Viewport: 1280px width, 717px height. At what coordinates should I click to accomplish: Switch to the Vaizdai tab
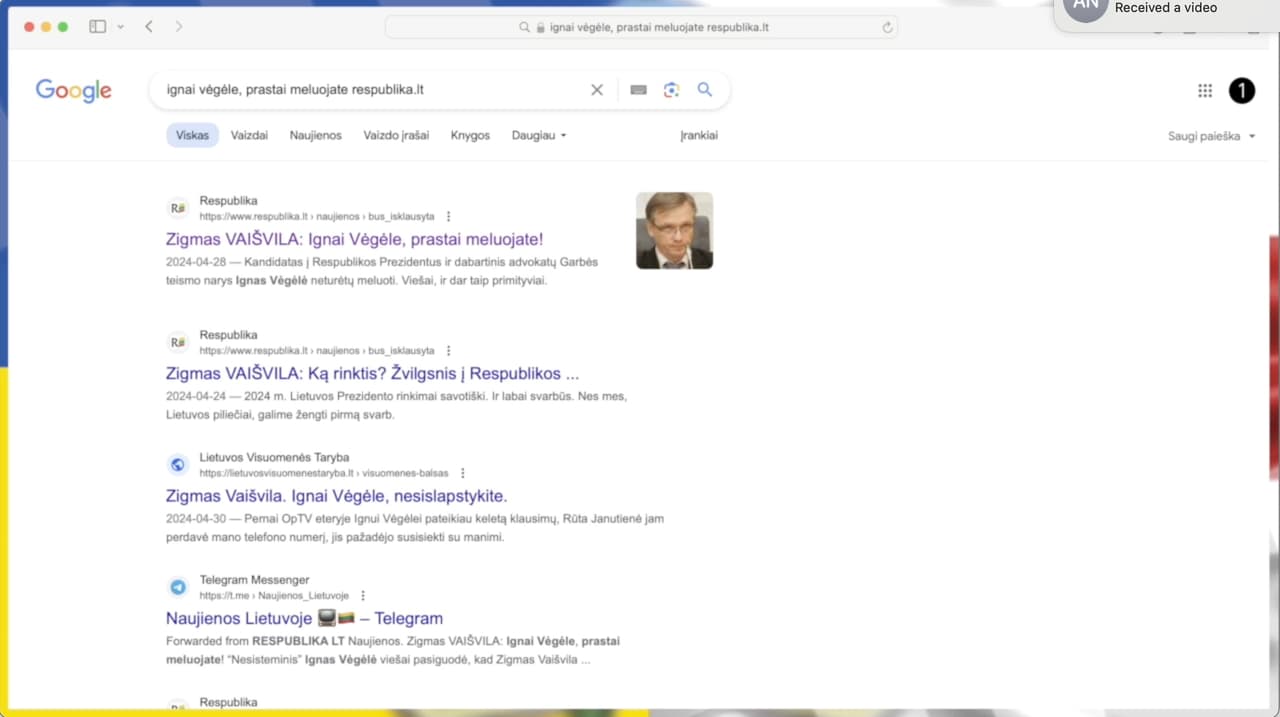pyautogui.click(x=249, y=135)
